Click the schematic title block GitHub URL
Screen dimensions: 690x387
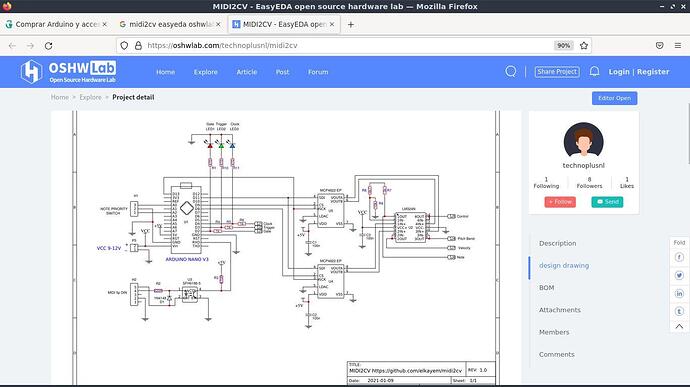(x=417, y=371)
